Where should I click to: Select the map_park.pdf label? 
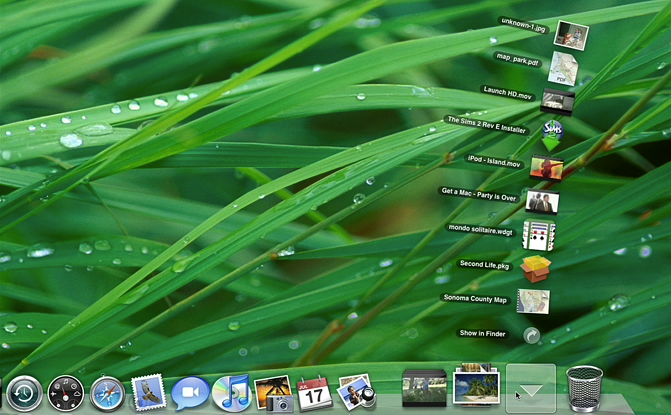(x=517, y=59)
